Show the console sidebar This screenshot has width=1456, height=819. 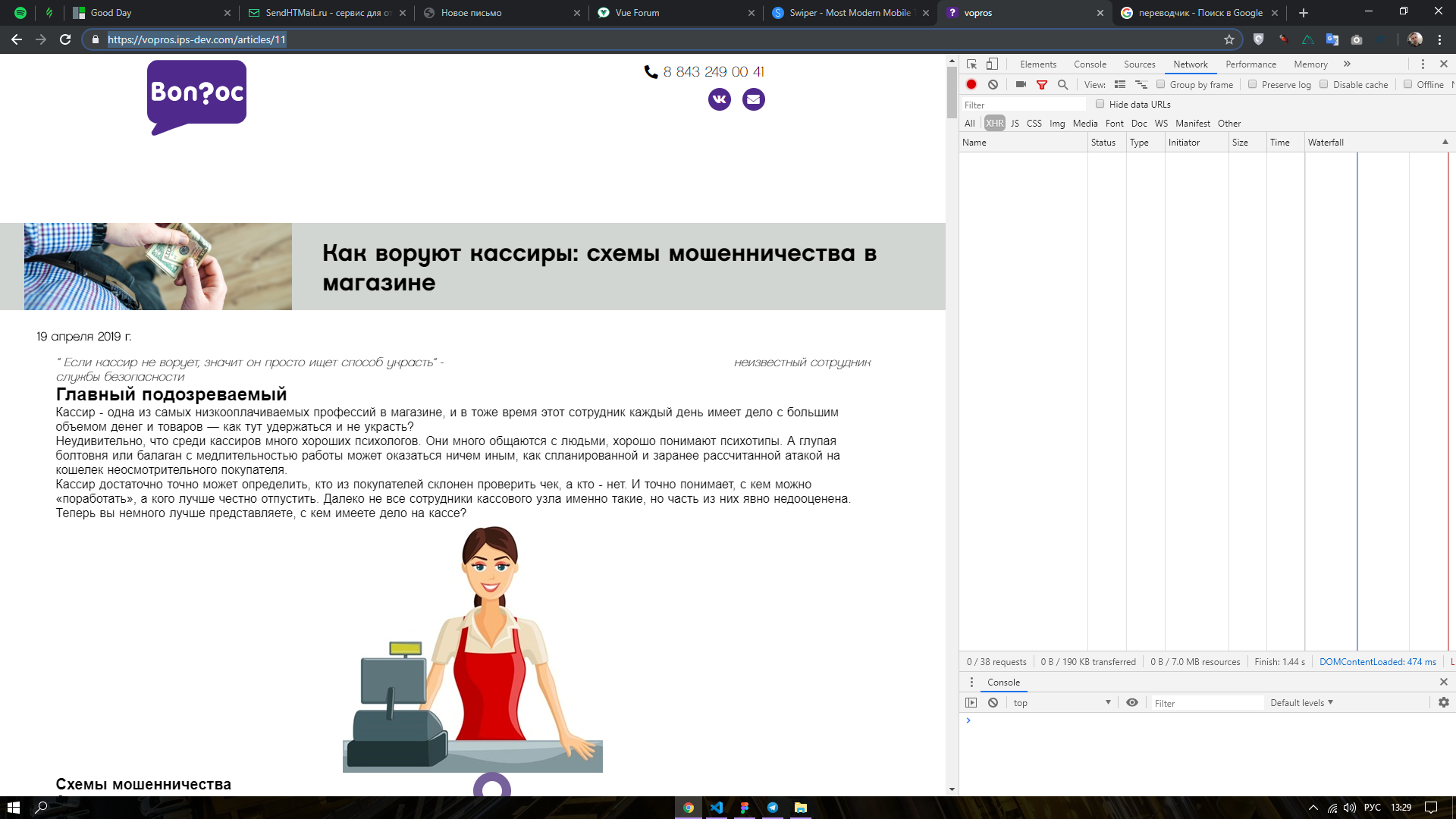[971, 703]
